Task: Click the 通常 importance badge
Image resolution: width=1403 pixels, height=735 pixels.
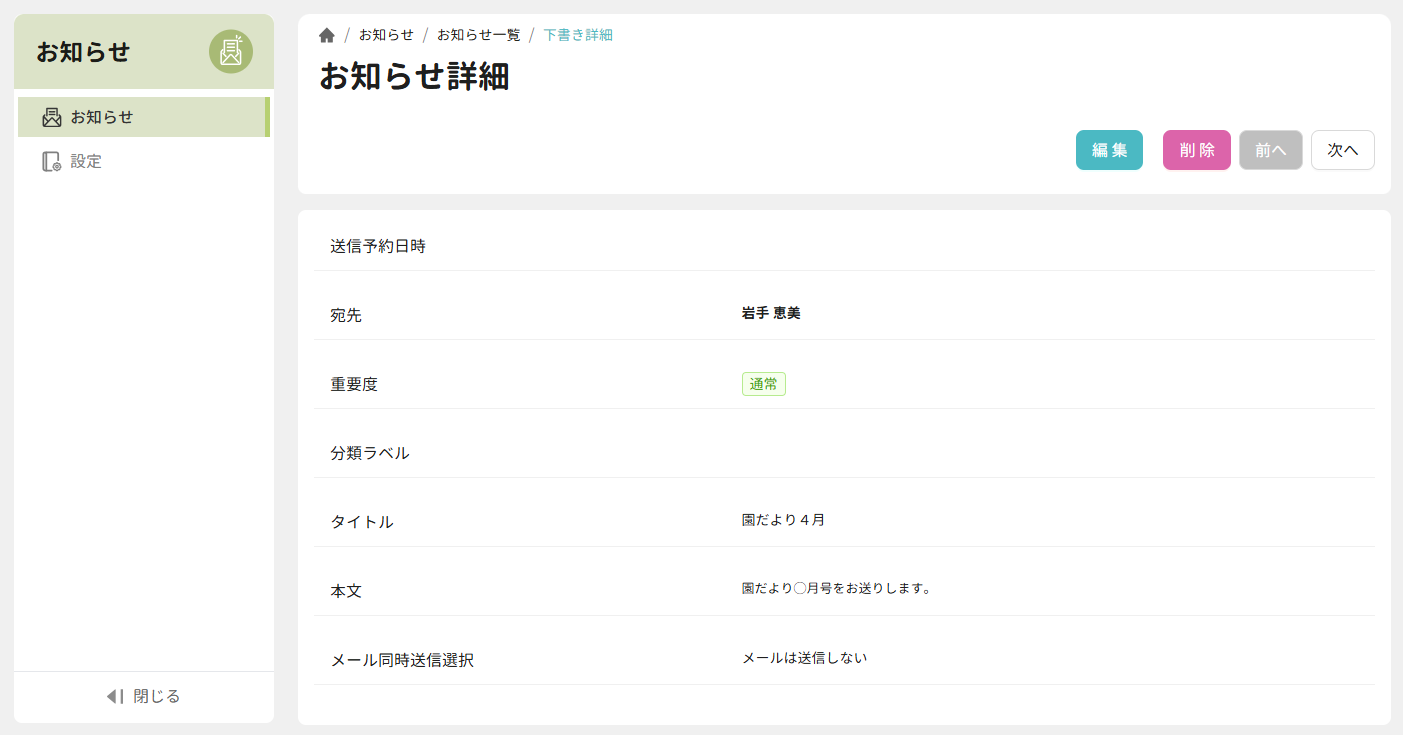Action: (763, 384)
